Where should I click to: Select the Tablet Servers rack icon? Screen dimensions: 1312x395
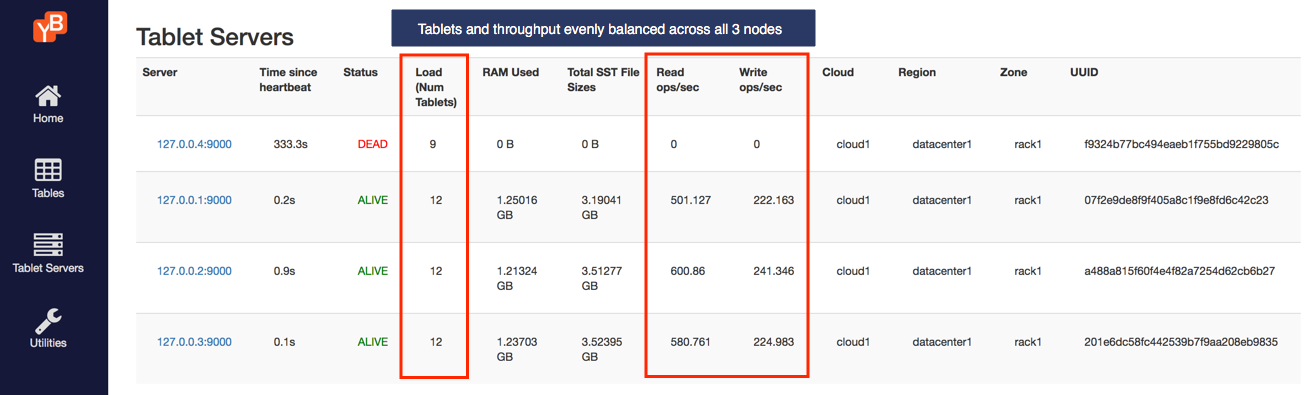(x=48, y=246)
